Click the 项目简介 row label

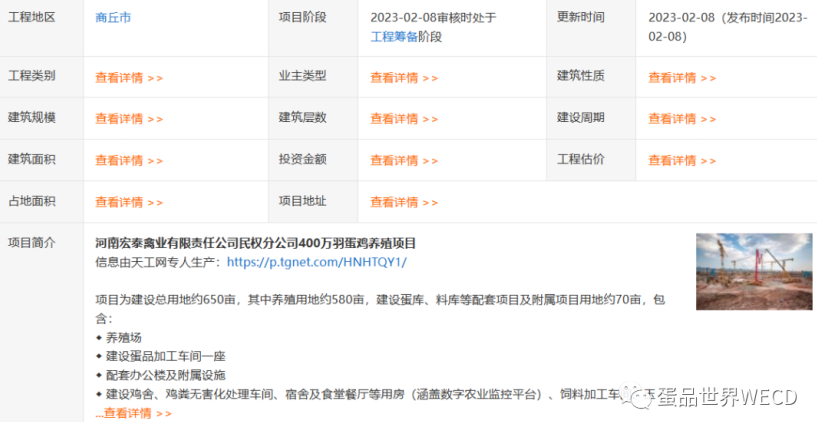tap(32, 243)
